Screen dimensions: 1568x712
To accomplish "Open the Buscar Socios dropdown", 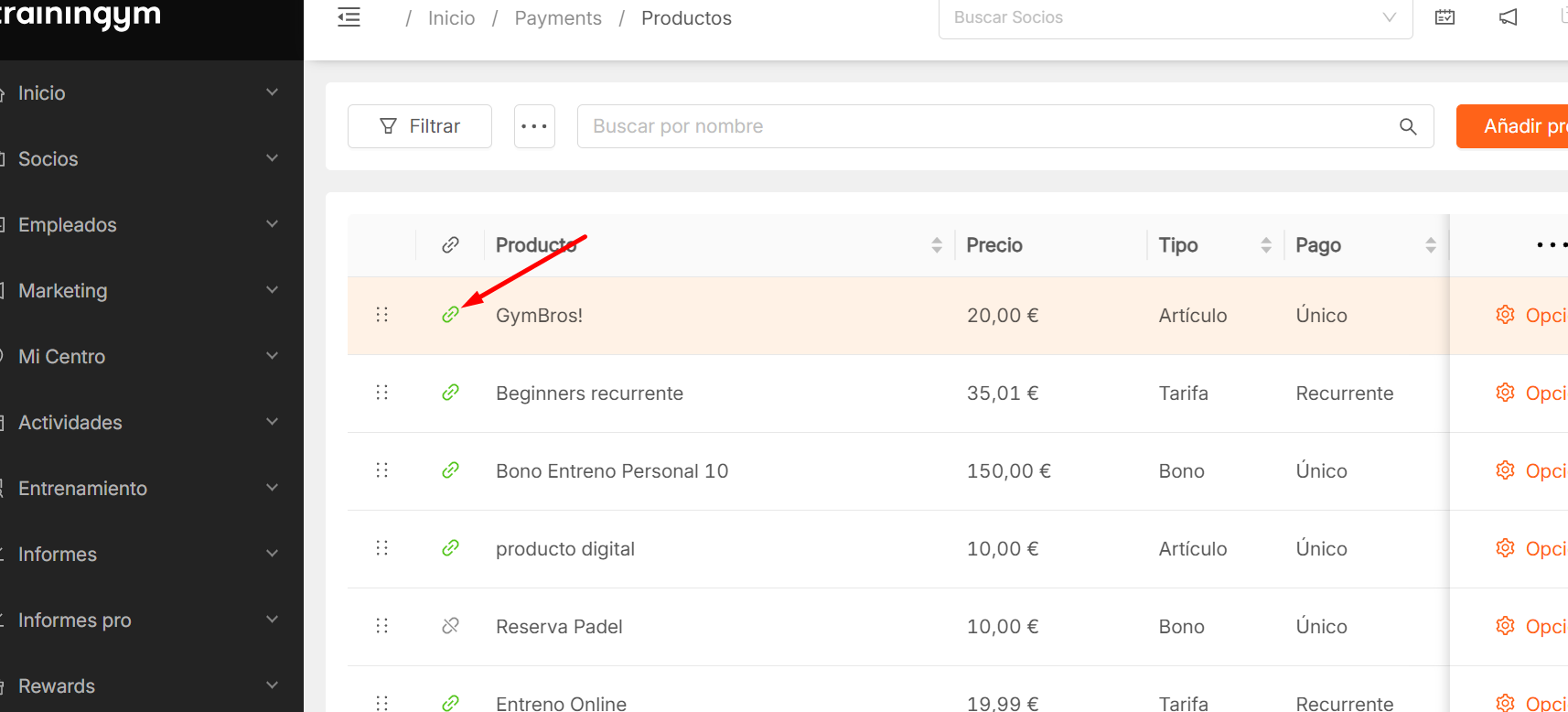I will coord(1175,17).
